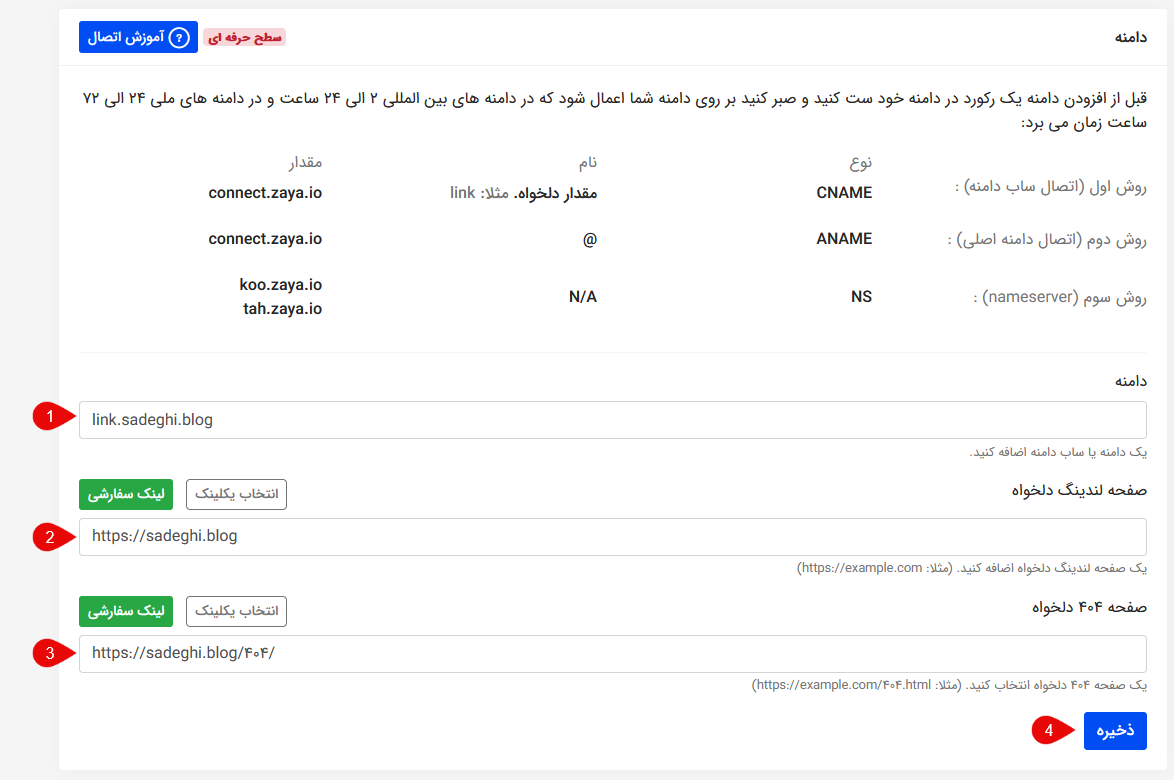Click the tah.zaya.io nameserver value
This screenshot has width=1174, height=780.
coord(282,309)
